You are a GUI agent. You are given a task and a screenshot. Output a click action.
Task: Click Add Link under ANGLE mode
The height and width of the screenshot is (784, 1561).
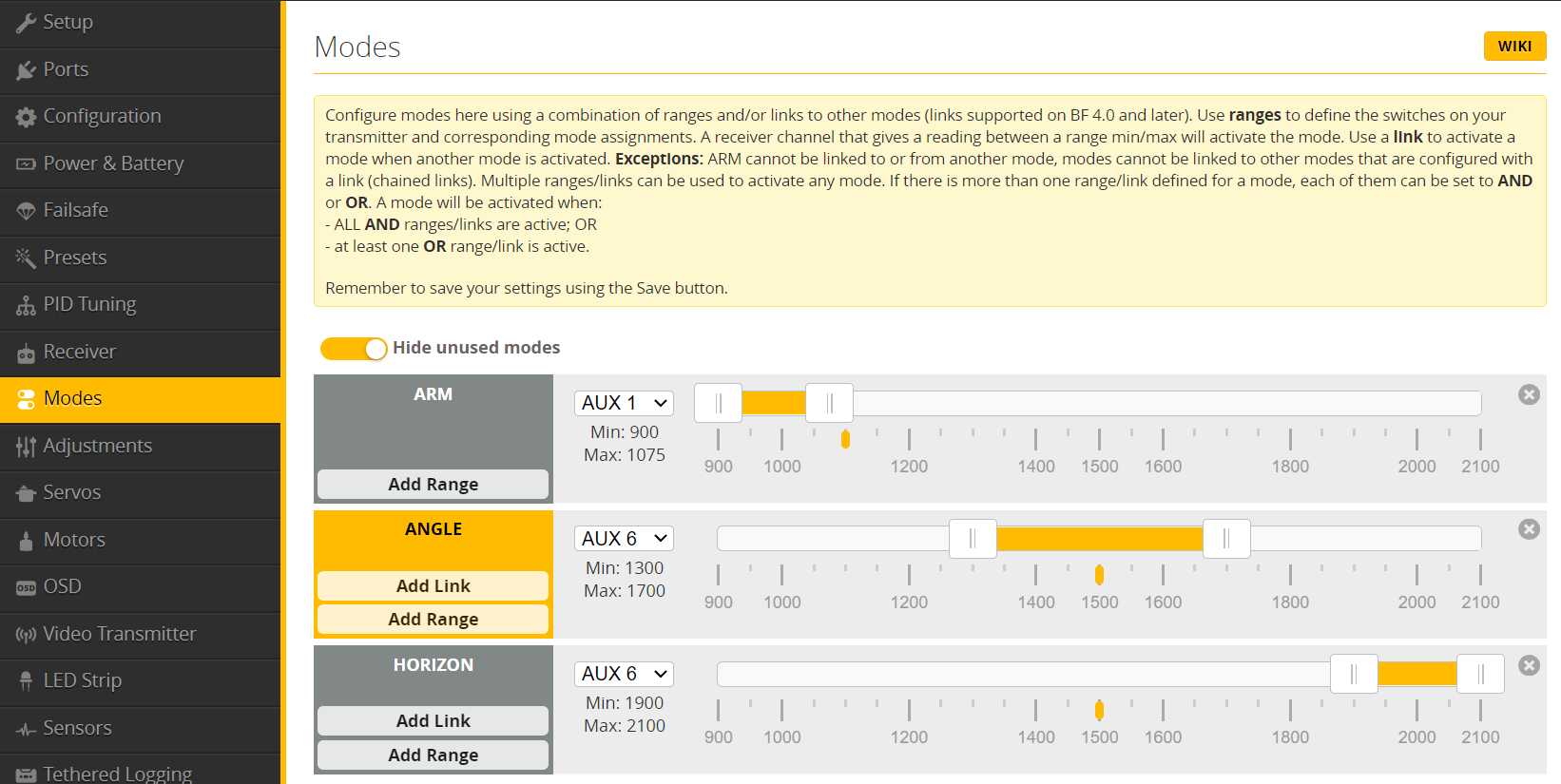433,586
